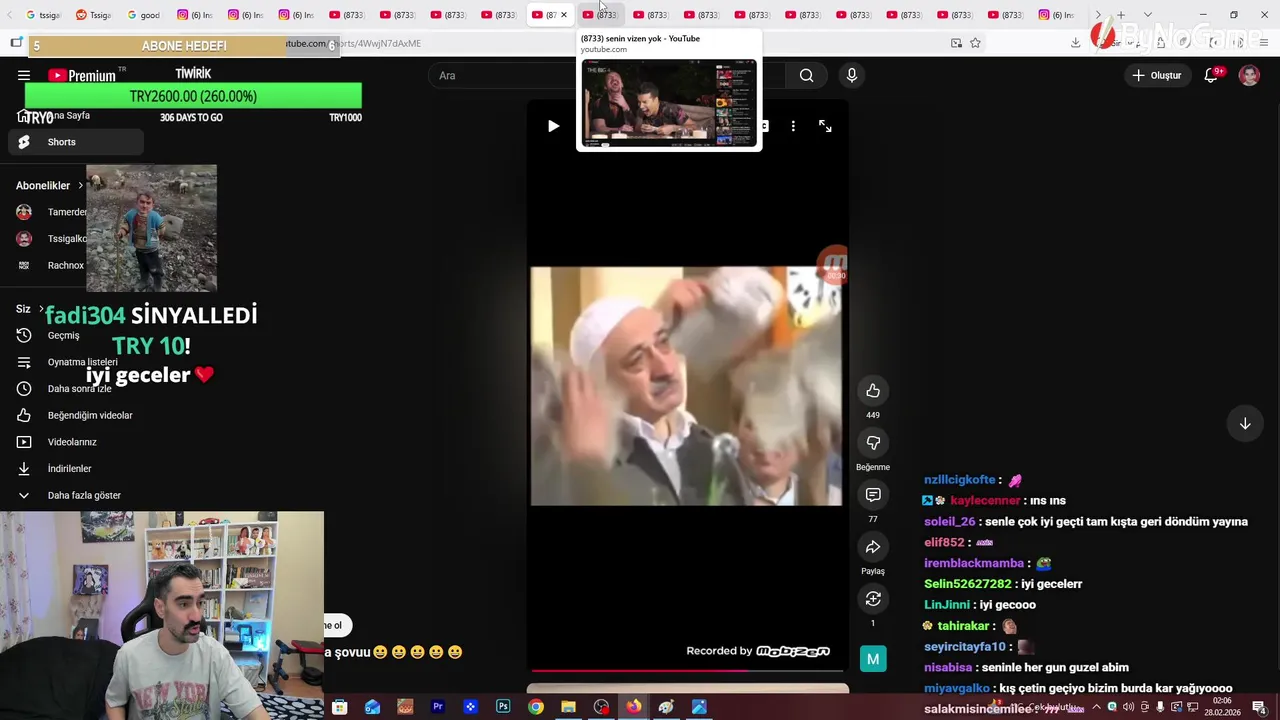
Task: Open Microsoft Store from the taskbar
Action: tap(340, 707)
